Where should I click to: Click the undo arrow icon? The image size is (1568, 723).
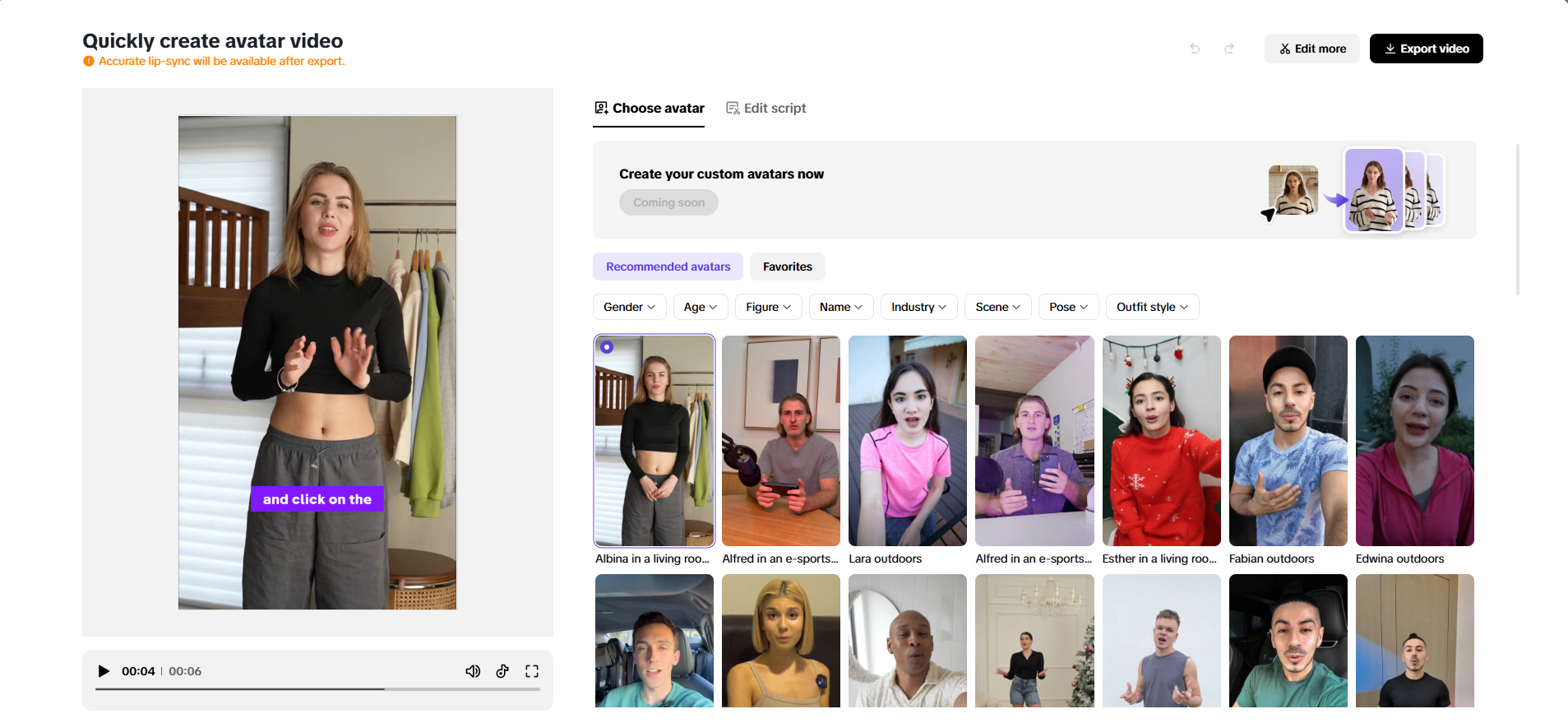(1195, 49)
